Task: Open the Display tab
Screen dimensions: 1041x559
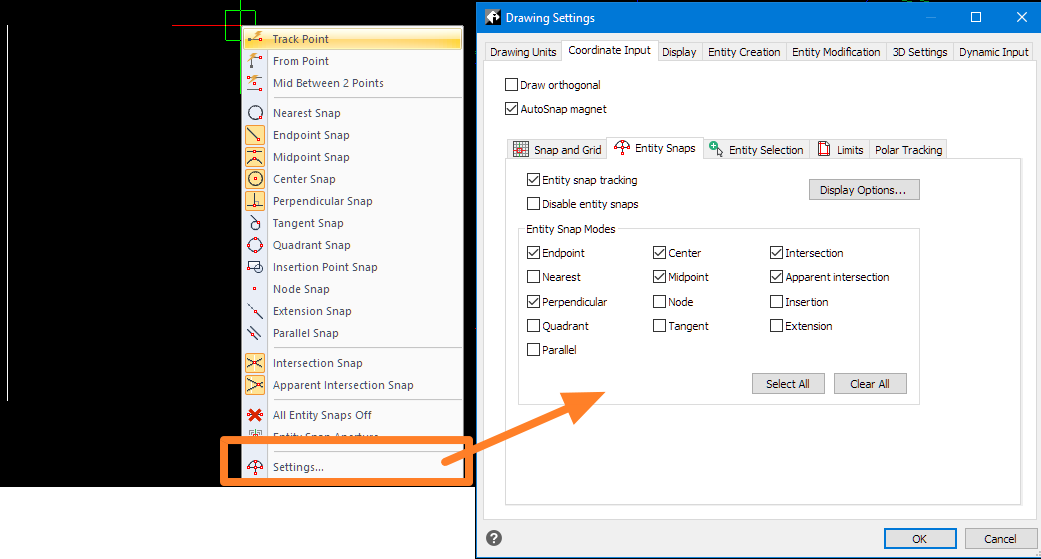Action: pyautogui.click(x=679, y=52)
